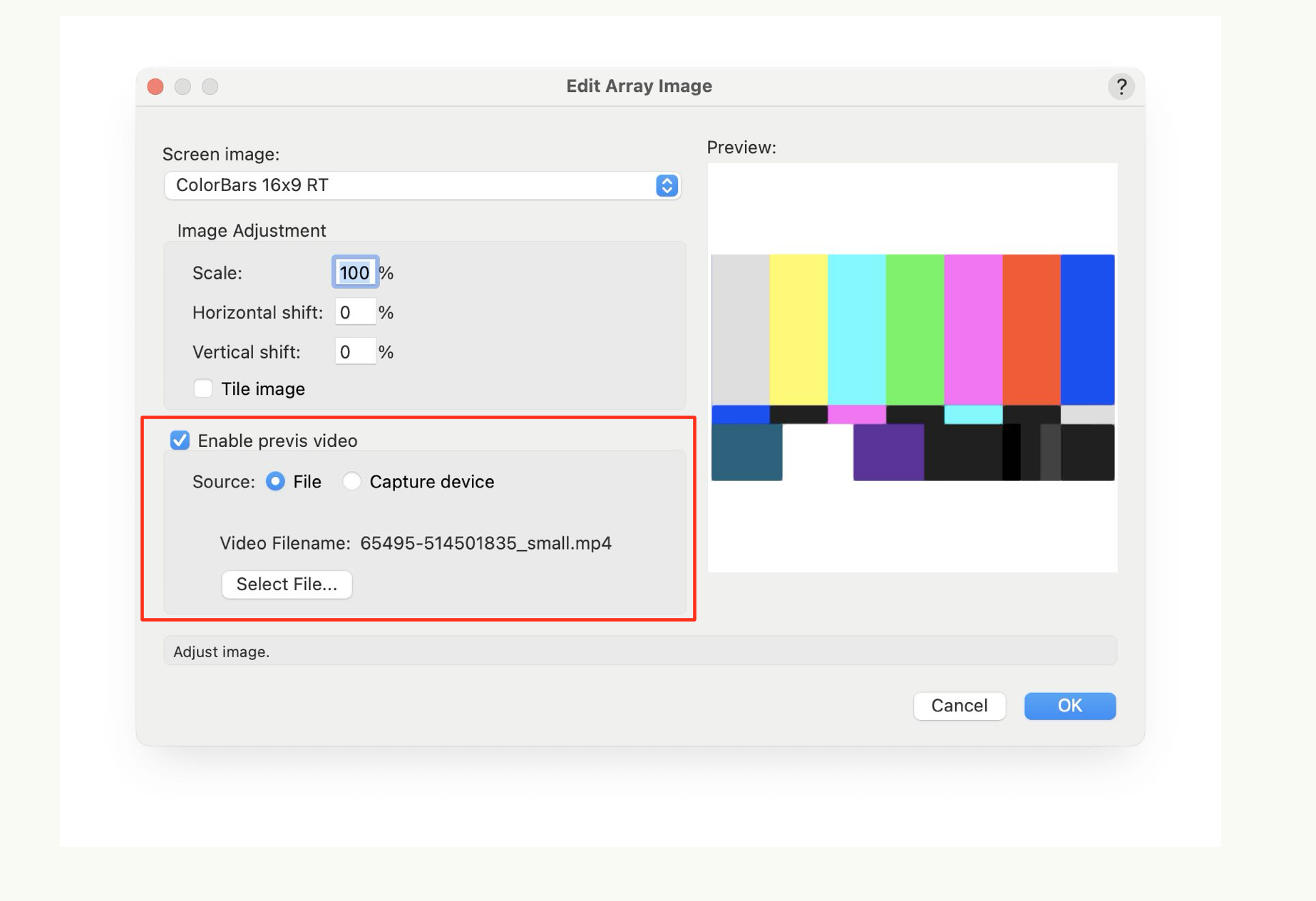
Task: Click the yellow minimize window button
Action: pyautogui.click(x=183, y=86)
